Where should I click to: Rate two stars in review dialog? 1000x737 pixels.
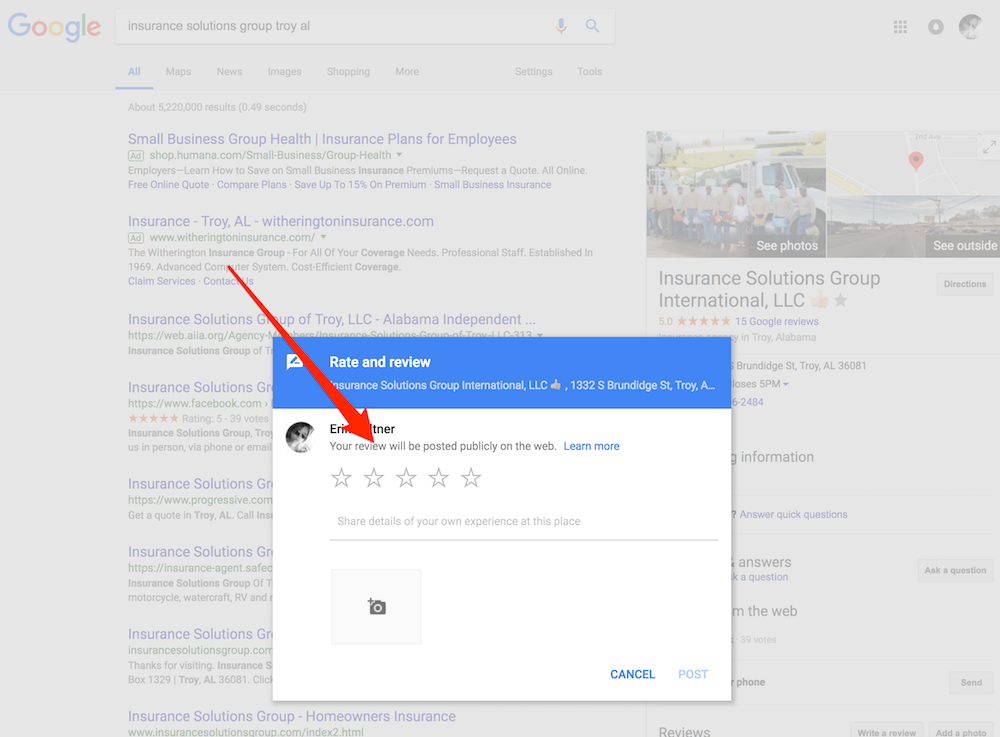point(374,478)
